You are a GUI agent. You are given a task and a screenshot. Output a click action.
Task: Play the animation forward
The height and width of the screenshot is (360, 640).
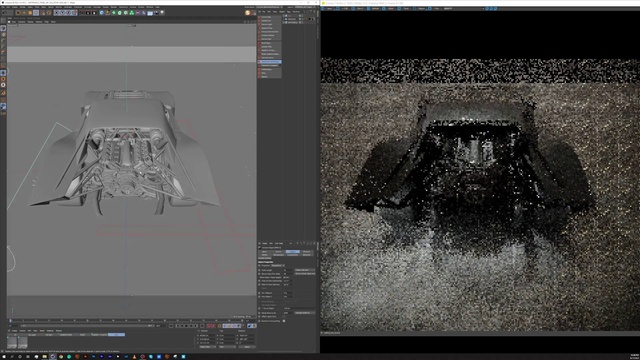[x=187, y=326]
